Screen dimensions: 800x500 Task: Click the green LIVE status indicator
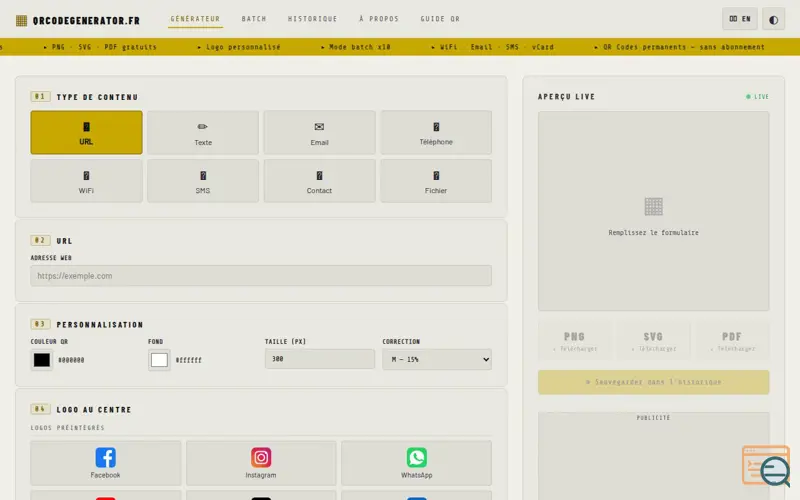pyautogui.click(x=758, y=96)
